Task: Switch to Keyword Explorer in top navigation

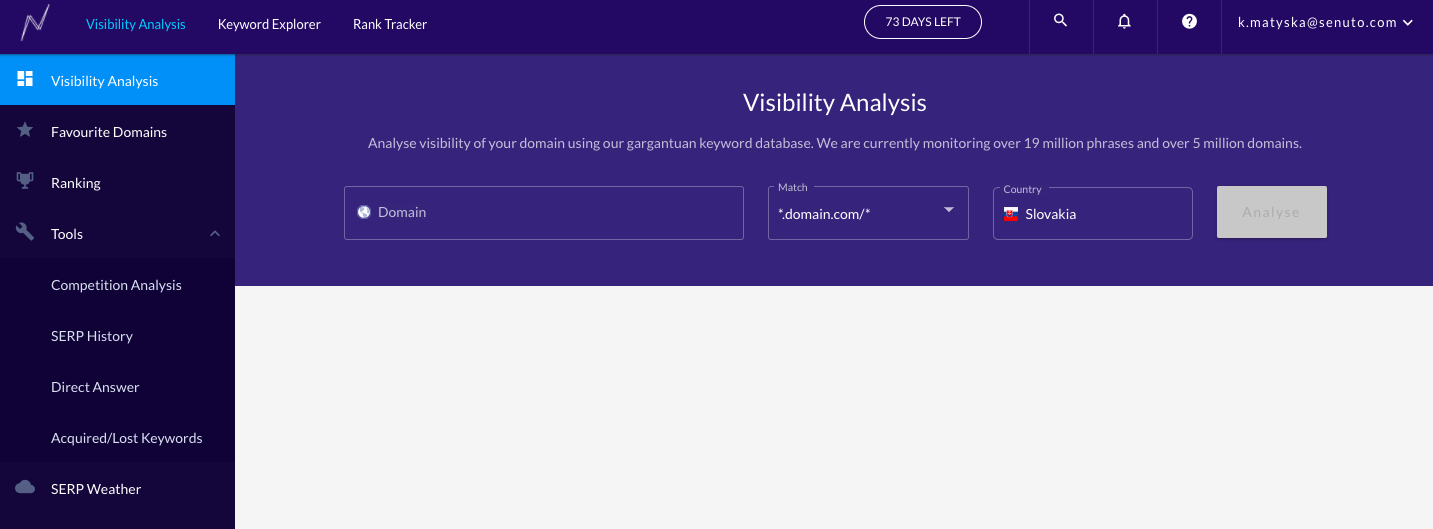Action: 269,24
